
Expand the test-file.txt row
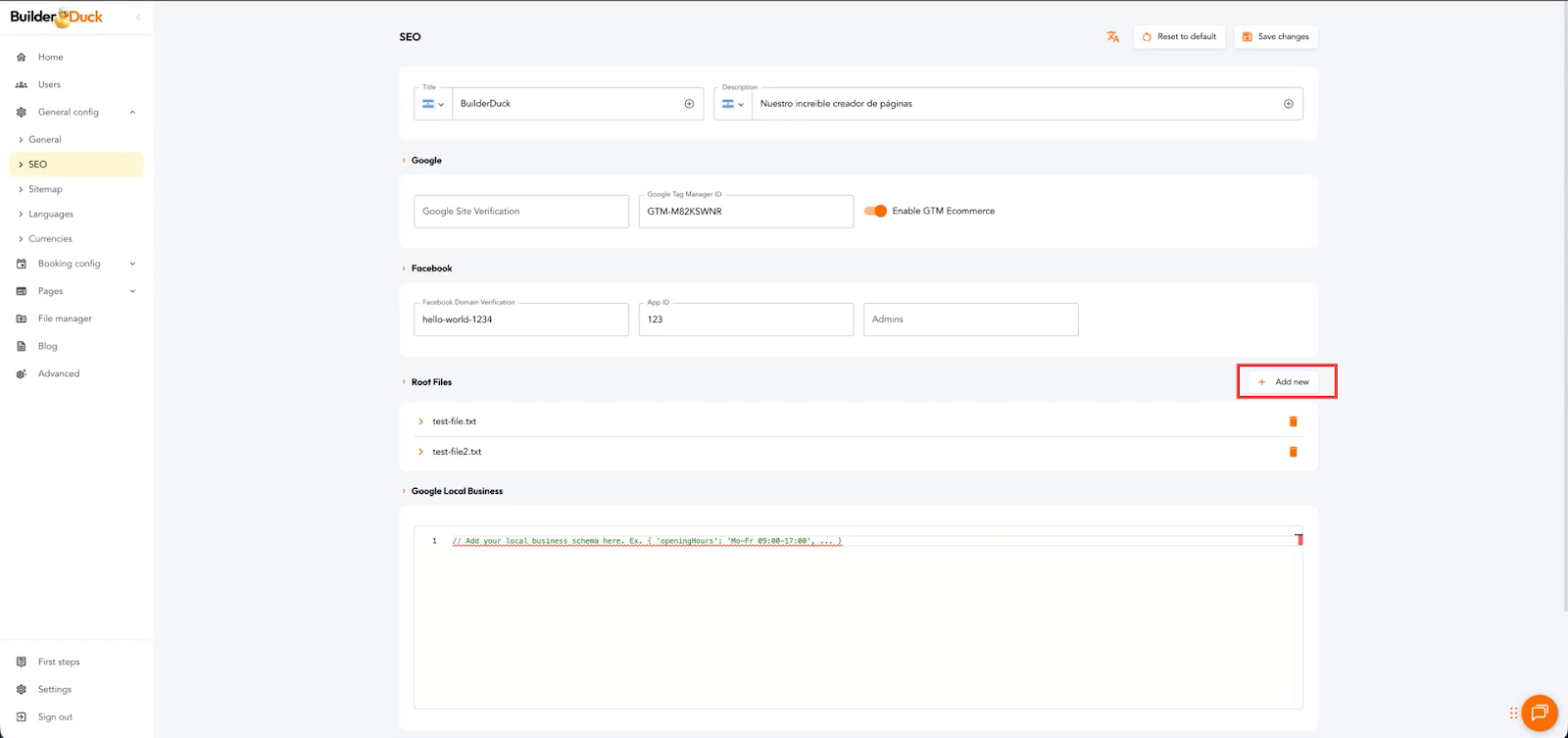click(421, 421)
